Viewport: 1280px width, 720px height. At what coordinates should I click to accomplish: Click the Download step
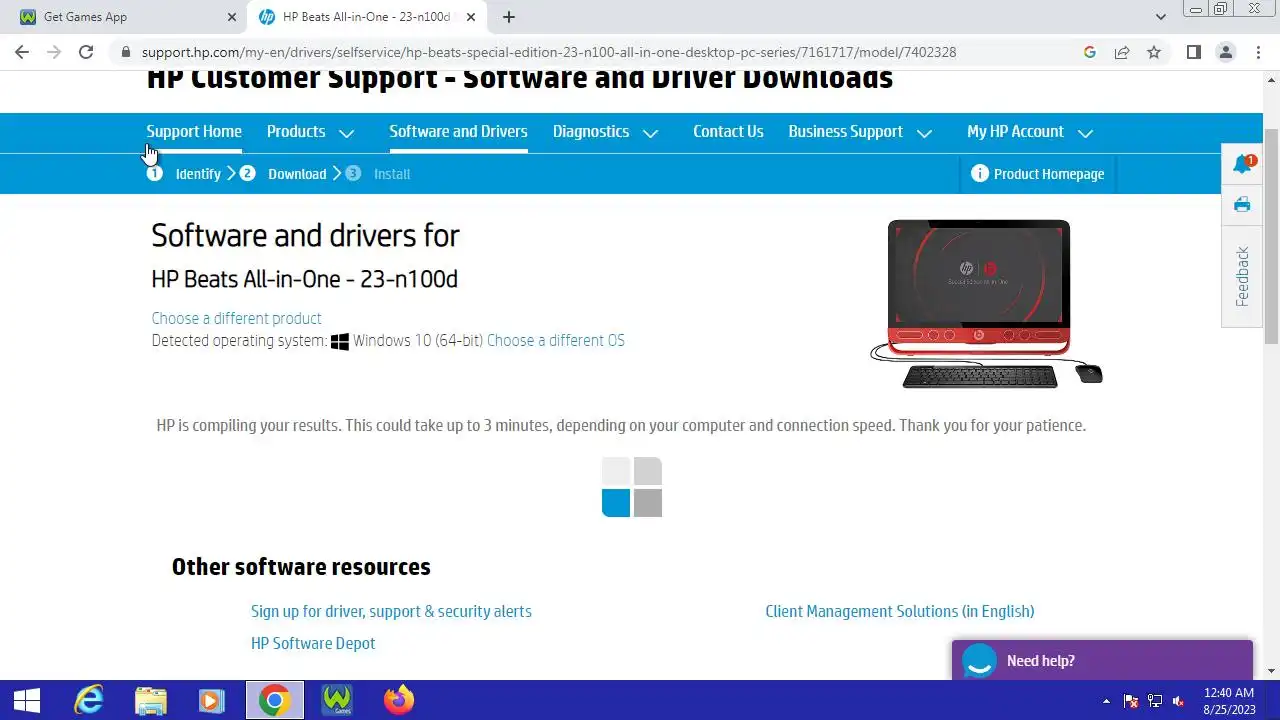(x=297, y=174)
